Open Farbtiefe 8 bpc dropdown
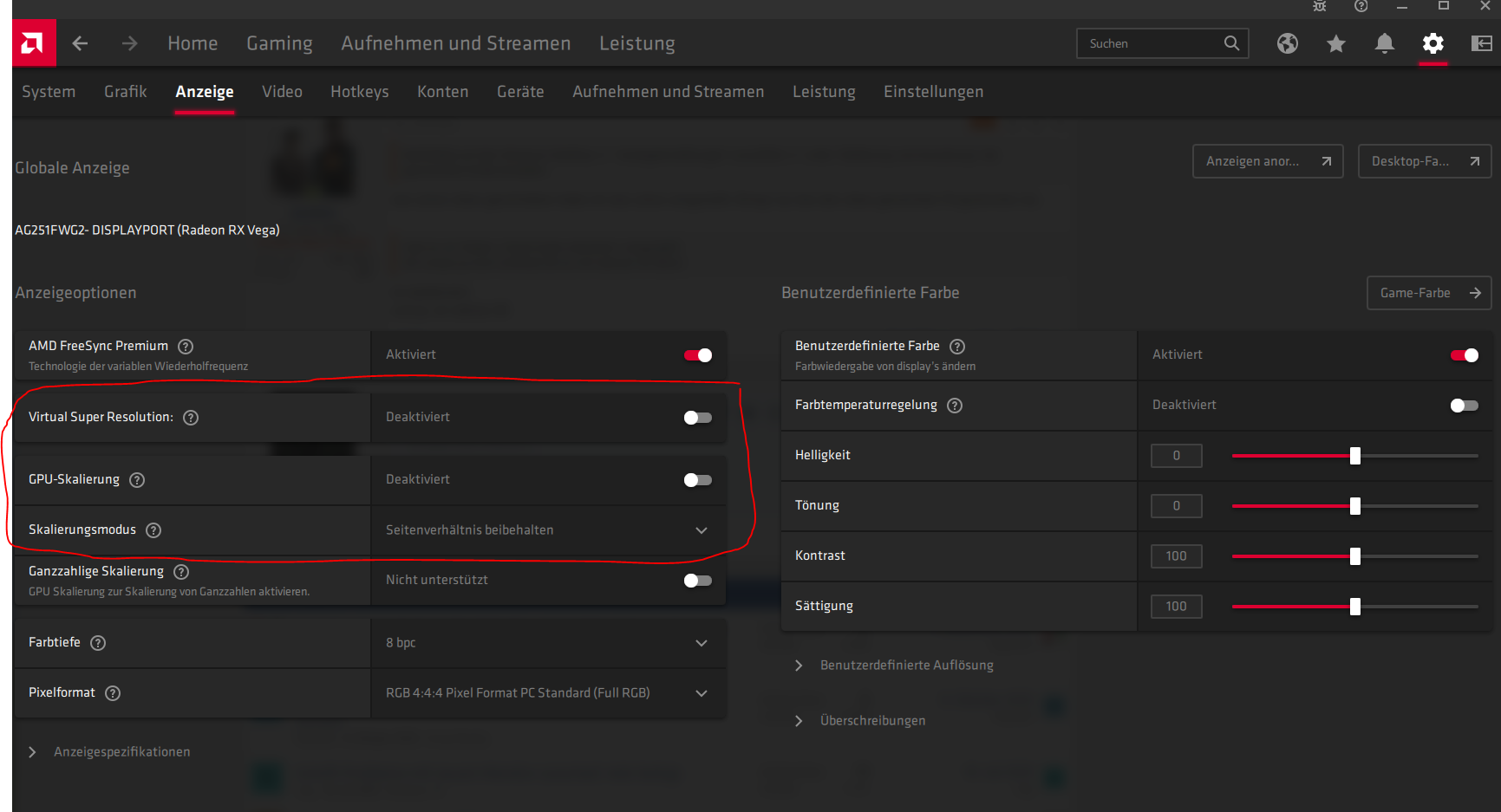Screen dimensions: 1501x812 click(x=548, y=643)
